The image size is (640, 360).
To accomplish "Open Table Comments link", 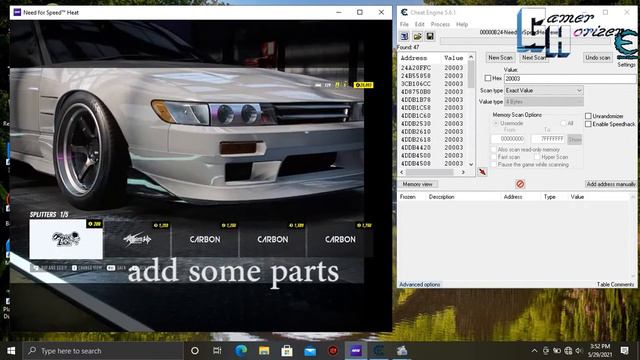I will tap(616, 284).
